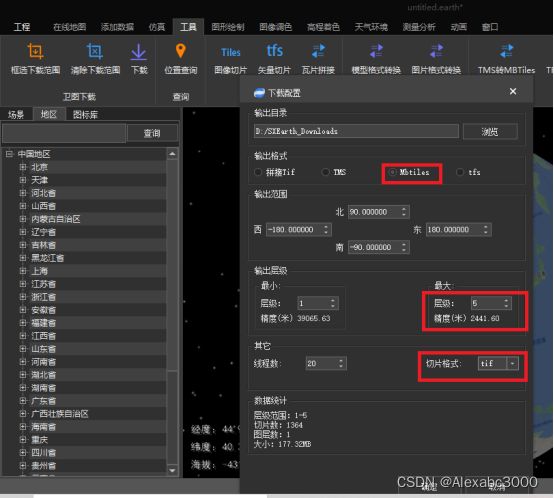Open the 添加数据 ribbon tab
Viewport: 554px width, 498px height.
point(117,27)
